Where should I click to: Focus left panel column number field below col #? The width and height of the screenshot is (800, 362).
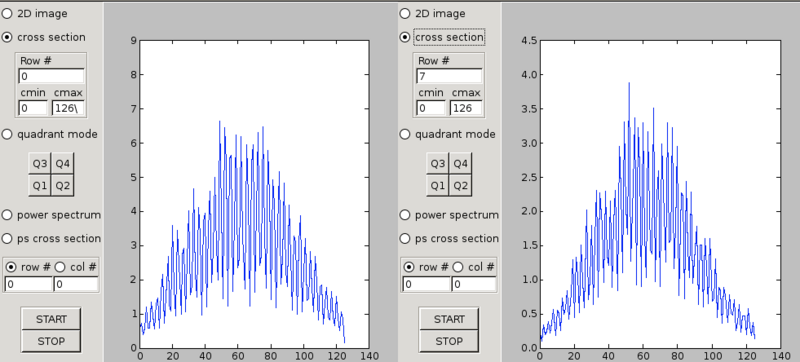pos(76,284)
